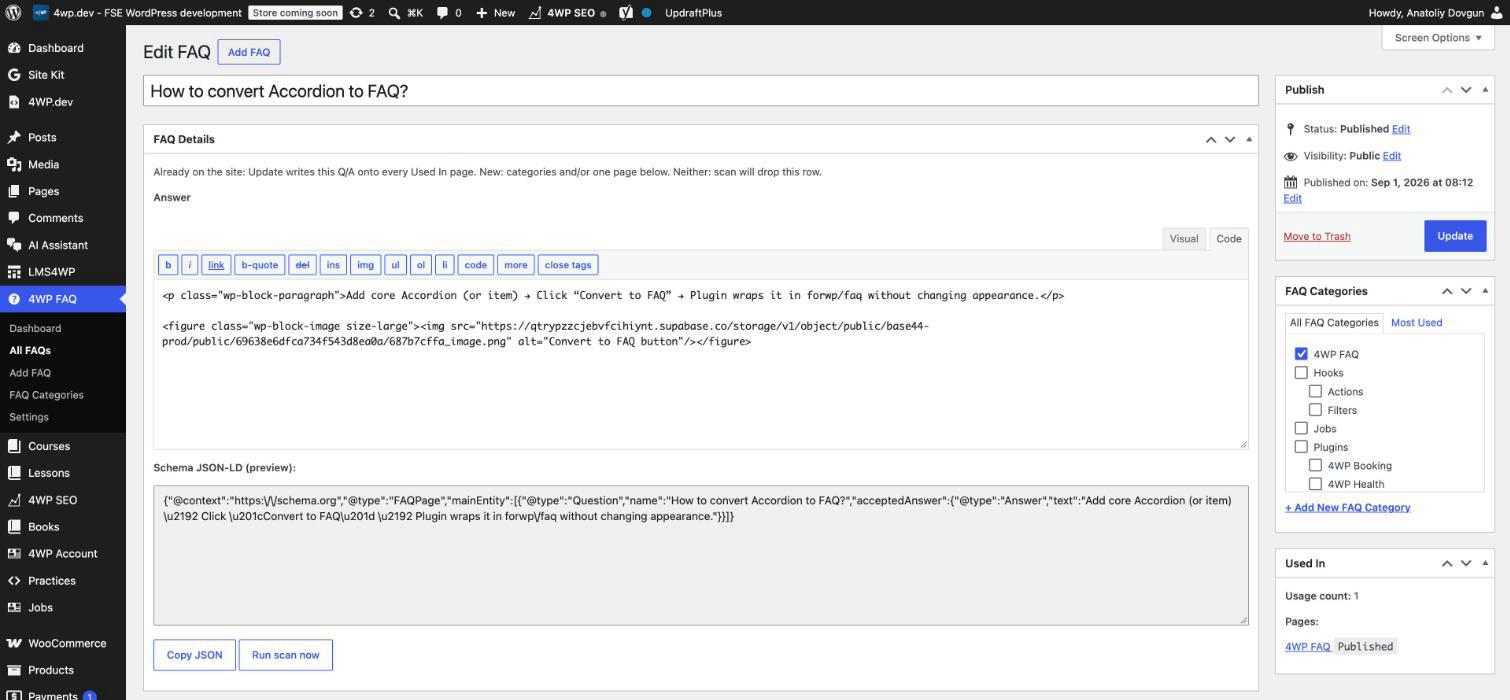This screenshot has width=1510, height=700.
Task: Switch to the Code editor tab
Action: [x=1229, y=239]
